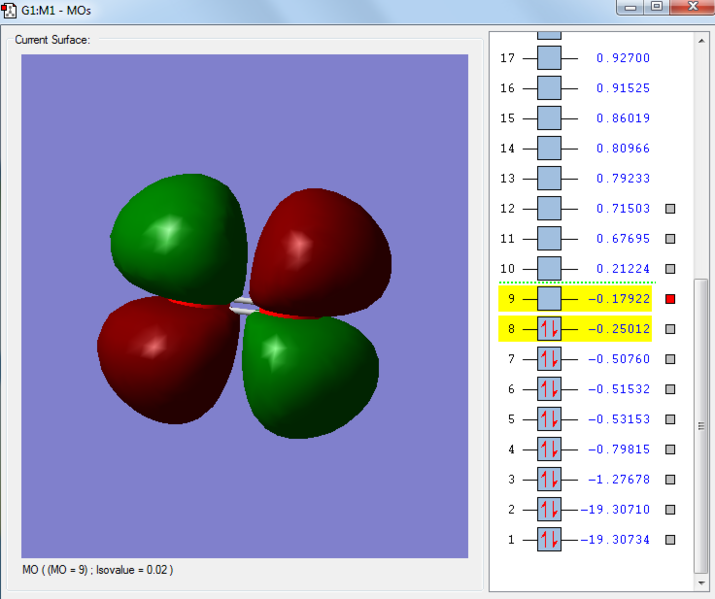This screenshot has height=599, width=715.
Task: Click energy value -19.30734
Action: [615, 540]
